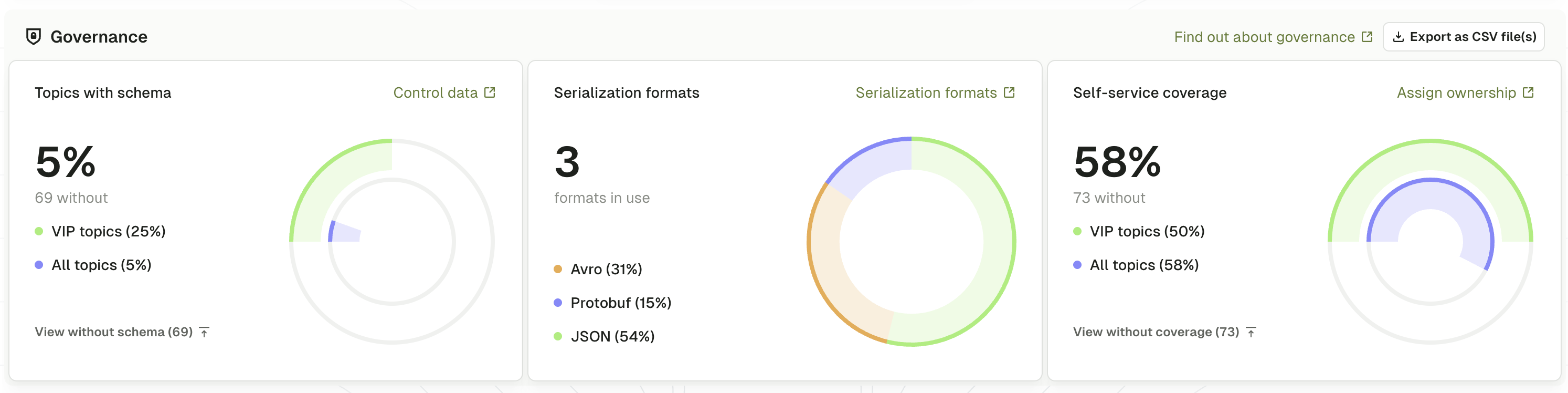The width and height of the screenshot is (1568, 393).
Task: Click the arrow icon beside View without coverage
Action: (x=1252, y=332)
